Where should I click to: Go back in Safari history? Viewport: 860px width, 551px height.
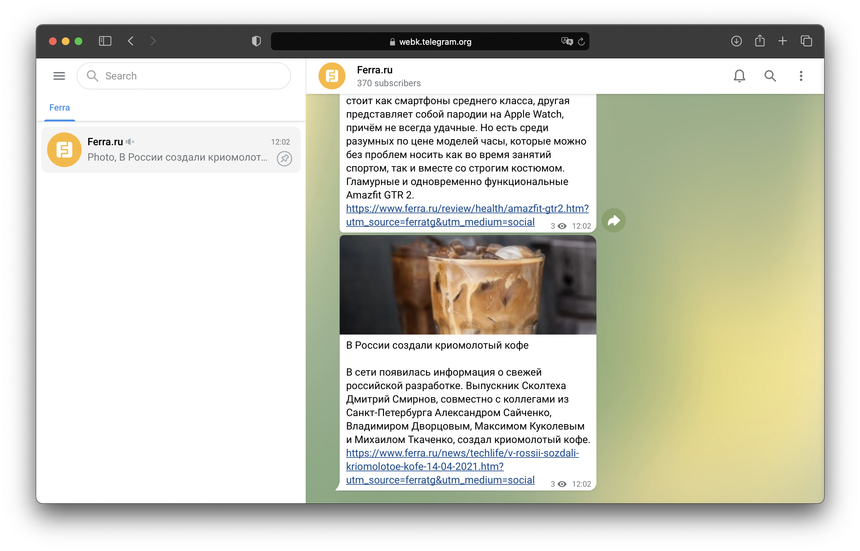(x=131, y=41)
